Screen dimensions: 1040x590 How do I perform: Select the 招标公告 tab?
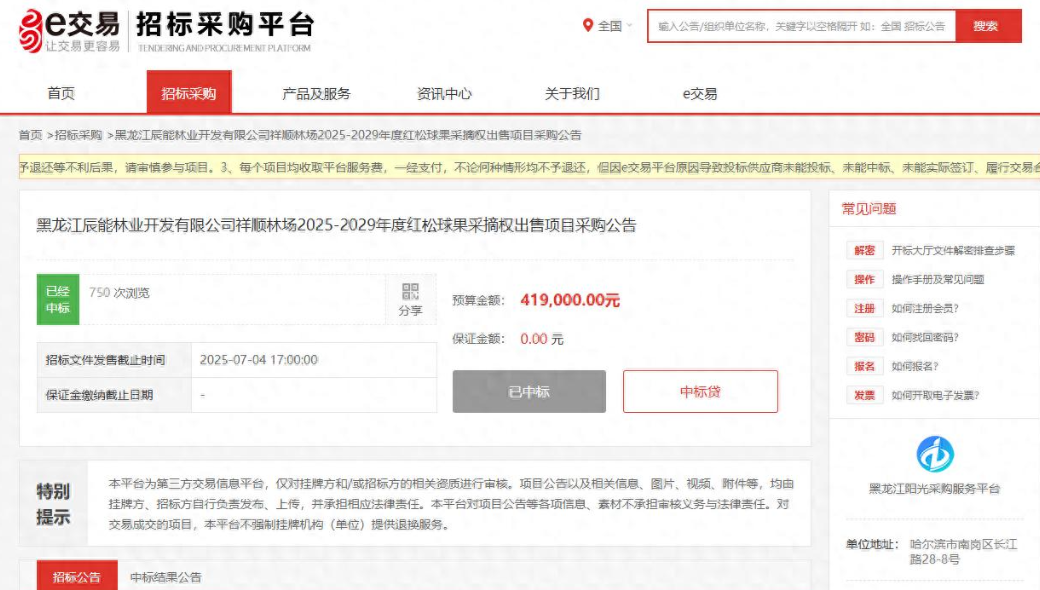pos(77,575)
